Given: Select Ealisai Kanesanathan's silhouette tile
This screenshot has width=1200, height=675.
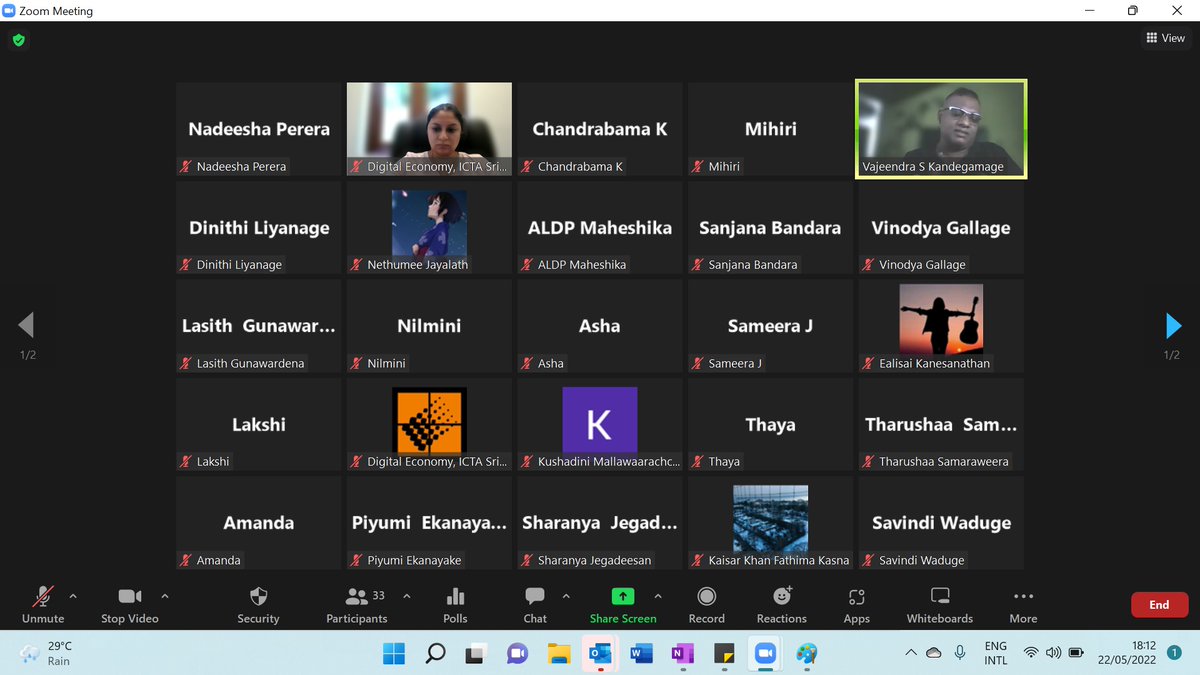Looking at the screenshot, I should pos(941,326).
